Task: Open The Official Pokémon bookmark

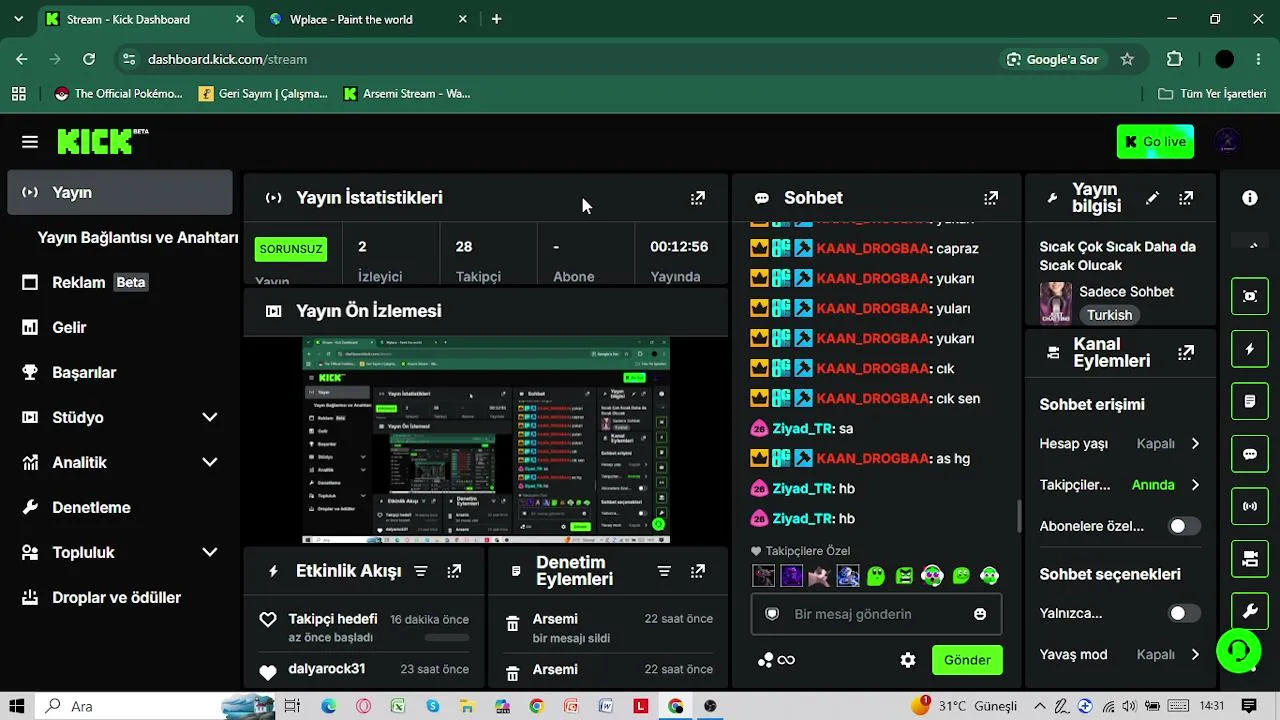Action: [119, 94]
